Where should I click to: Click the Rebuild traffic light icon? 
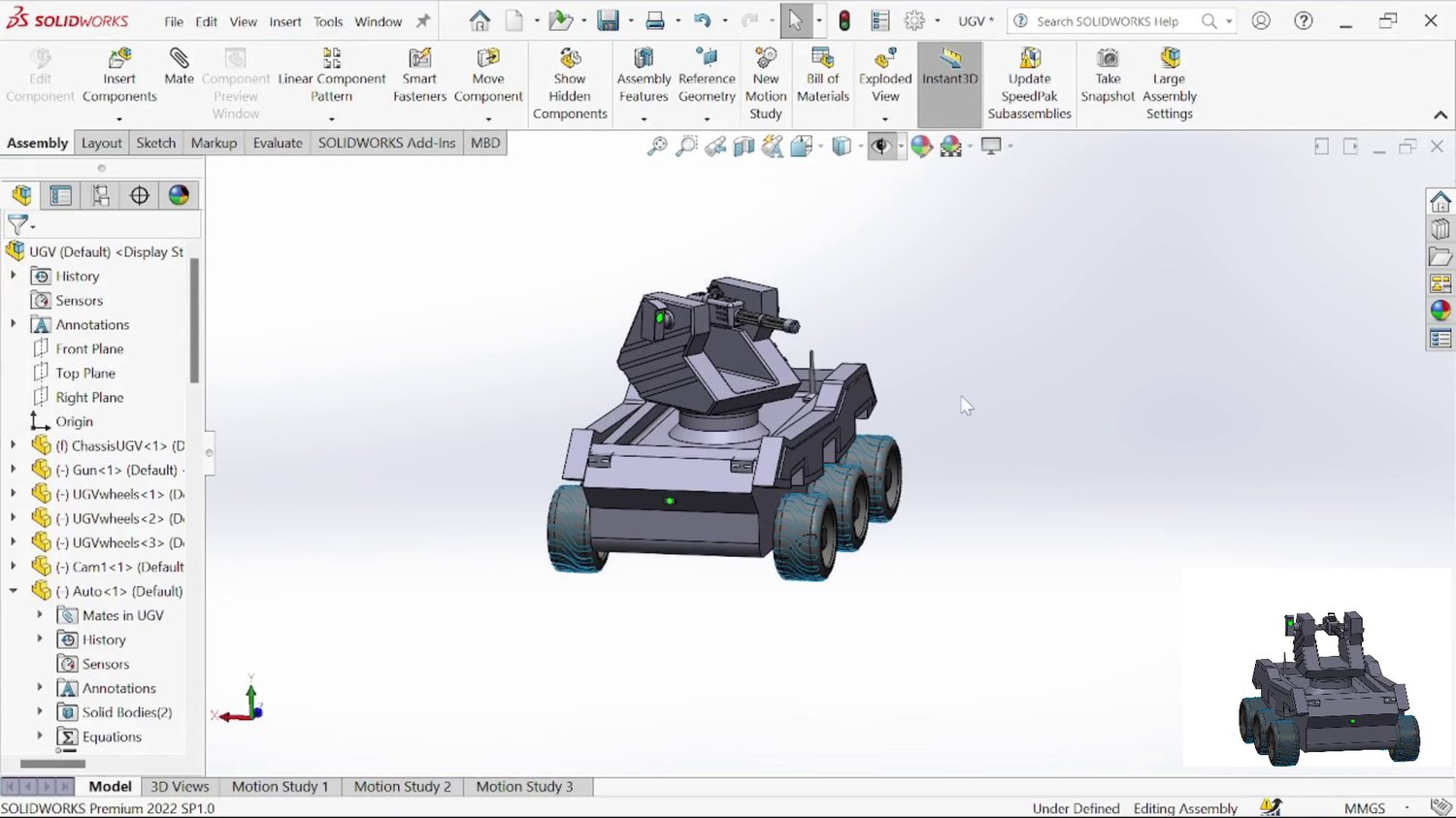(844, 20)
